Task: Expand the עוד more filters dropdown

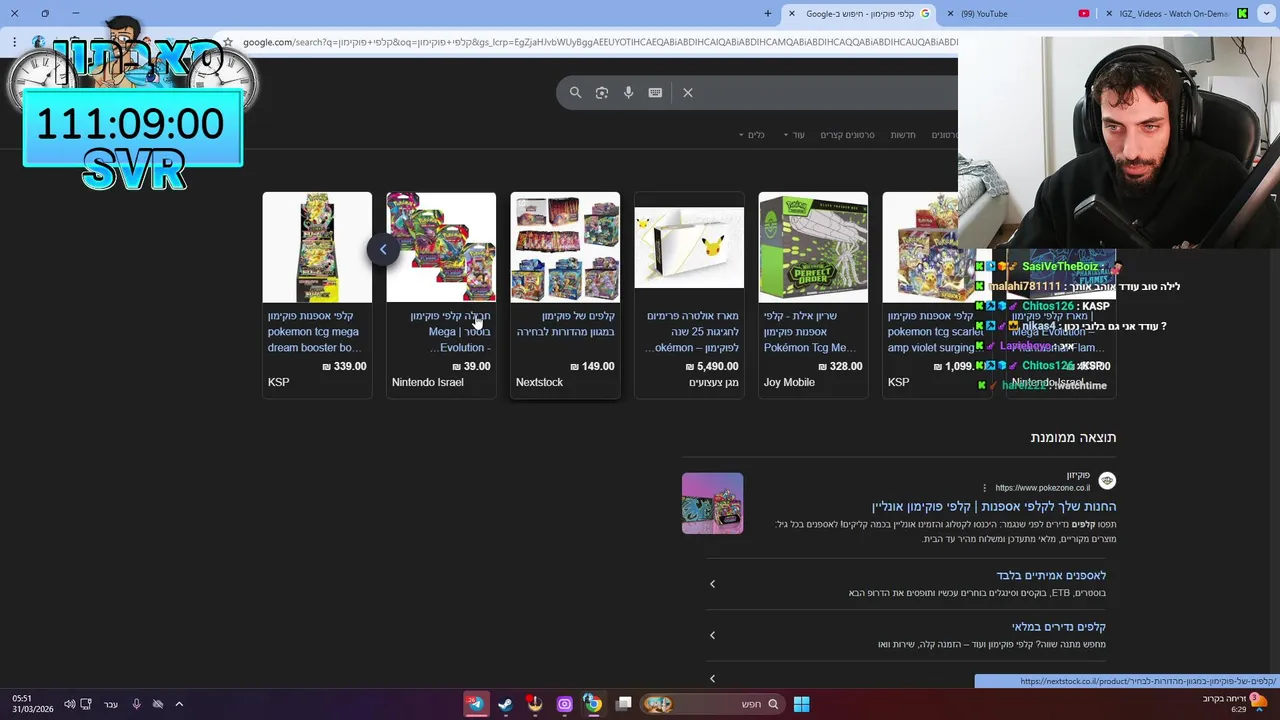Action: [x=794, y=135]
